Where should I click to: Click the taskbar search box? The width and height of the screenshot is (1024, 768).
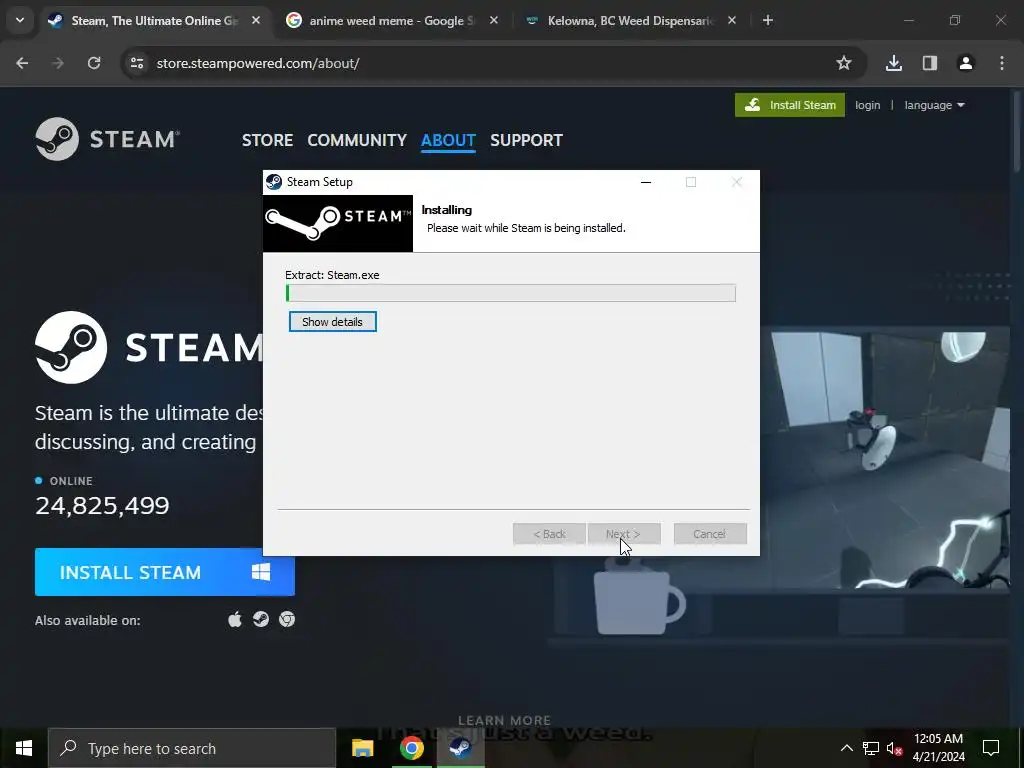pos(192,748)
